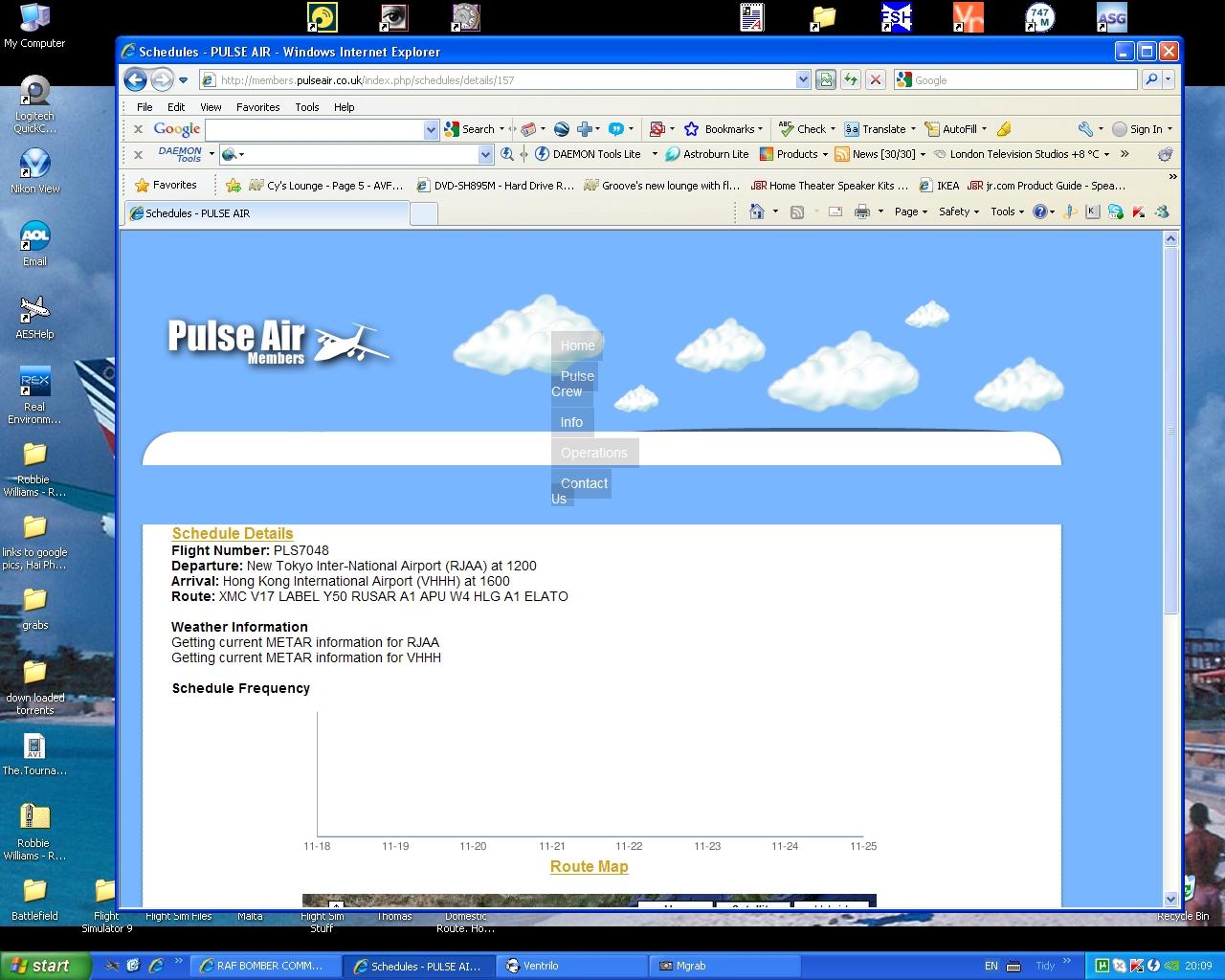
Task: Select the Real Environment REX desktop icon
Action: click(x=34, y=395)
